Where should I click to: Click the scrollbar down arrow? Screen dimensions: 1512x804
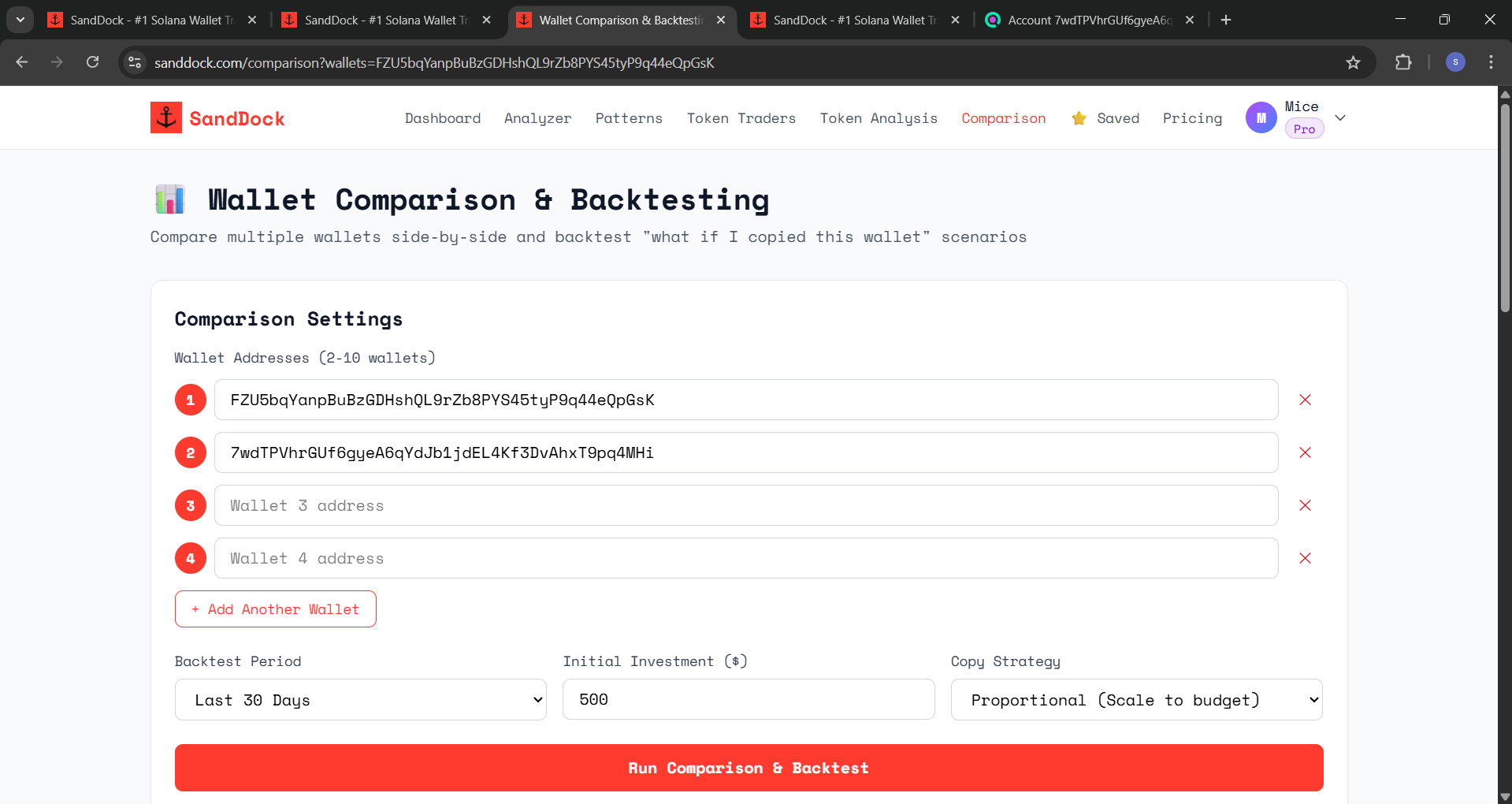coord(1505,796)
